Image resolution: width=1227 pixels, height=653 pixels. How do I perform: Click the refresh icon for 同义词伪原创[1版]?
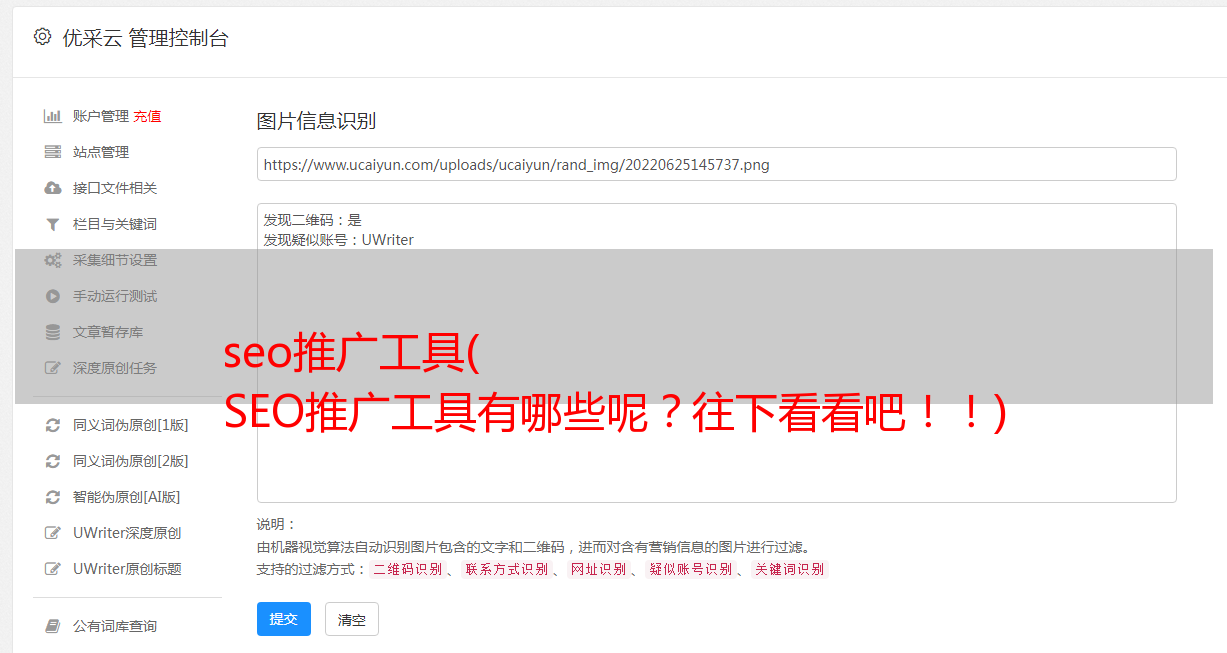[x=53, y=425]
